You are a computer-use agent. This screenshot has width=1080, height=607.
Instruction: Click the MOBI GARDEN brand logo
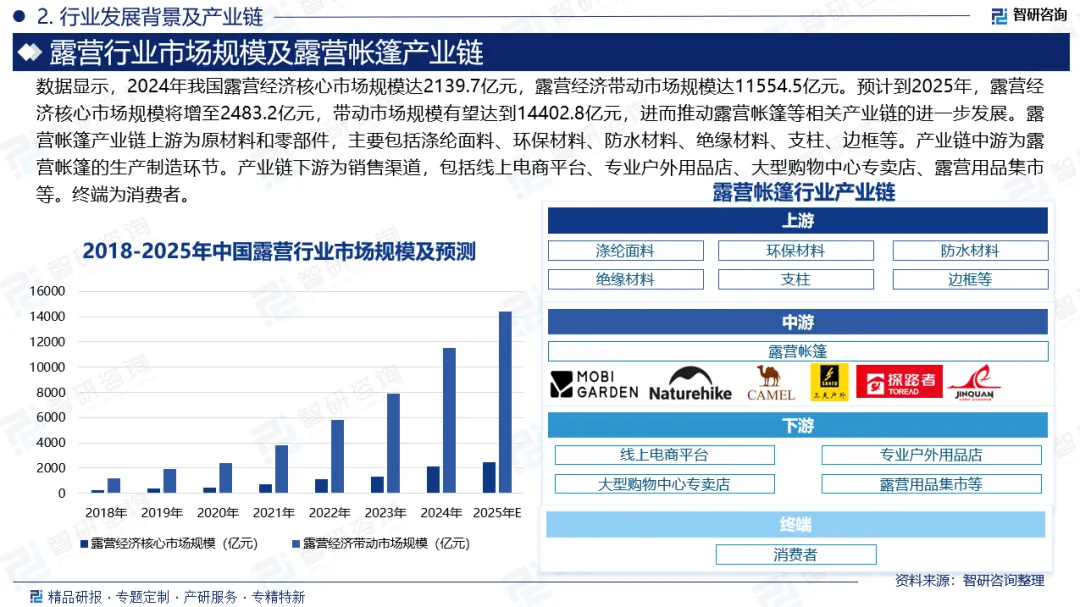594,384
